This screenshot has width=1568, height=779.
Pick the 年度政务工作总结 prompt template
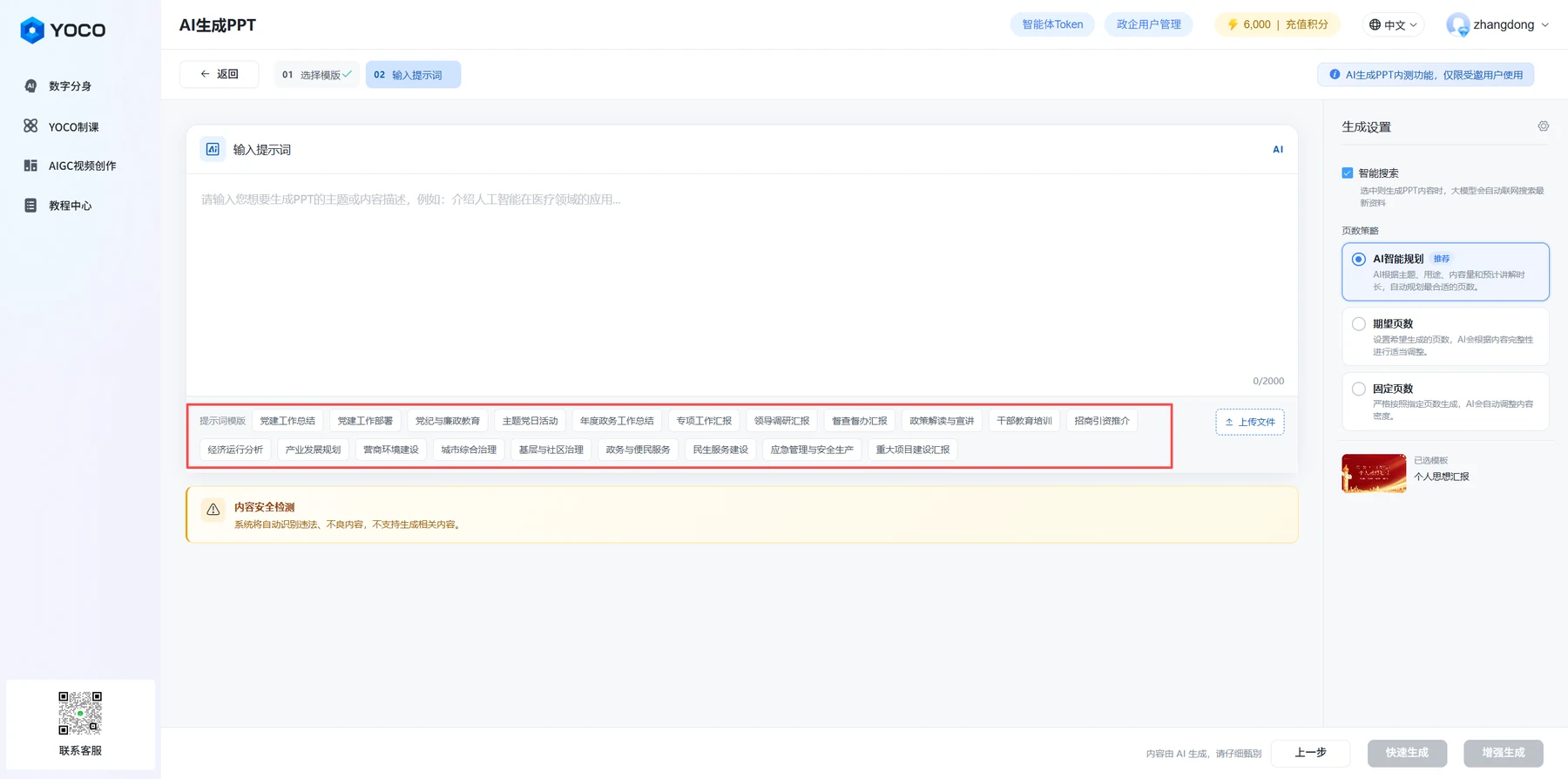pos(617,421)
